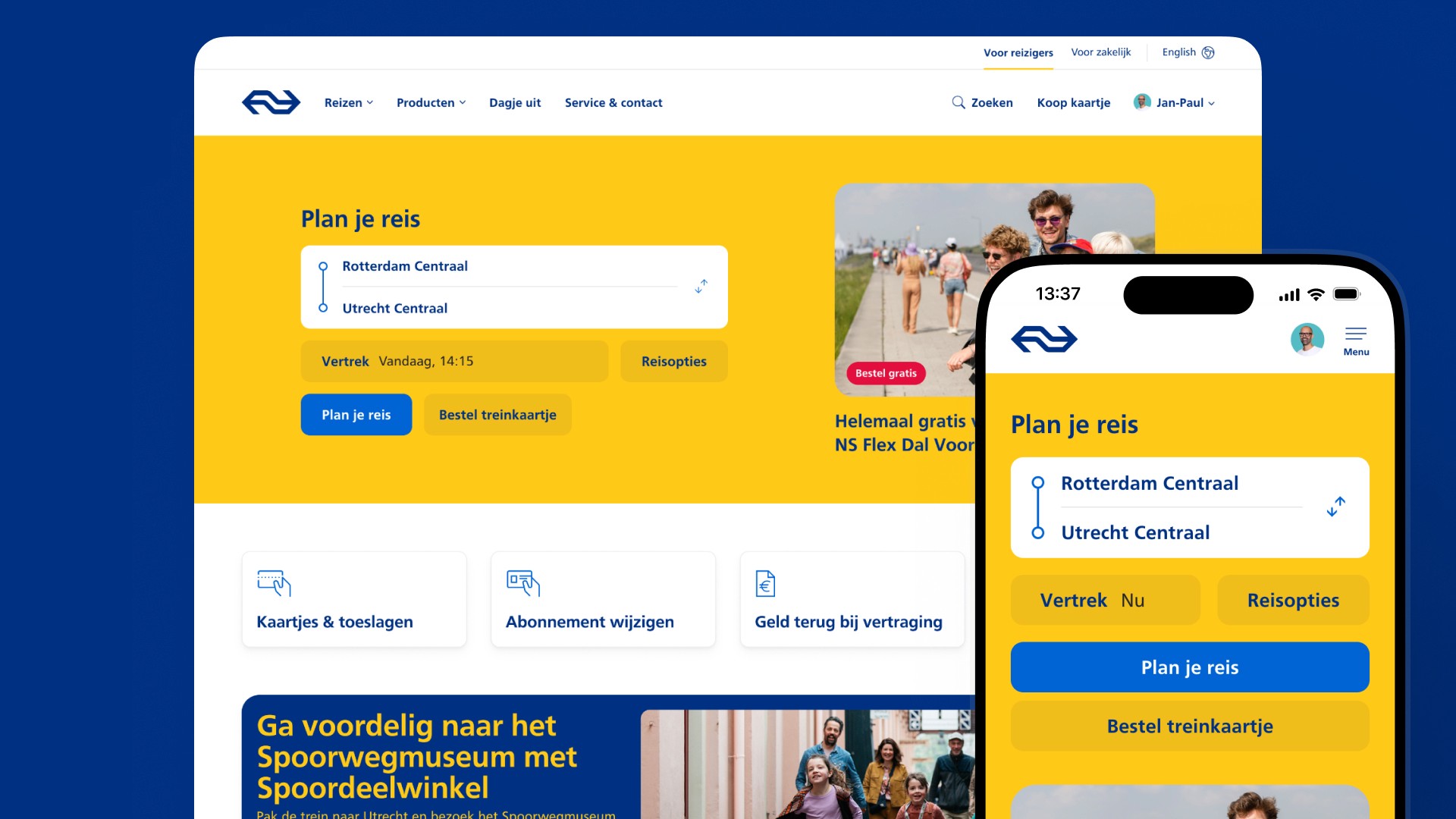Tap Bestel treinkaartje on the mobile screen

1190,726
